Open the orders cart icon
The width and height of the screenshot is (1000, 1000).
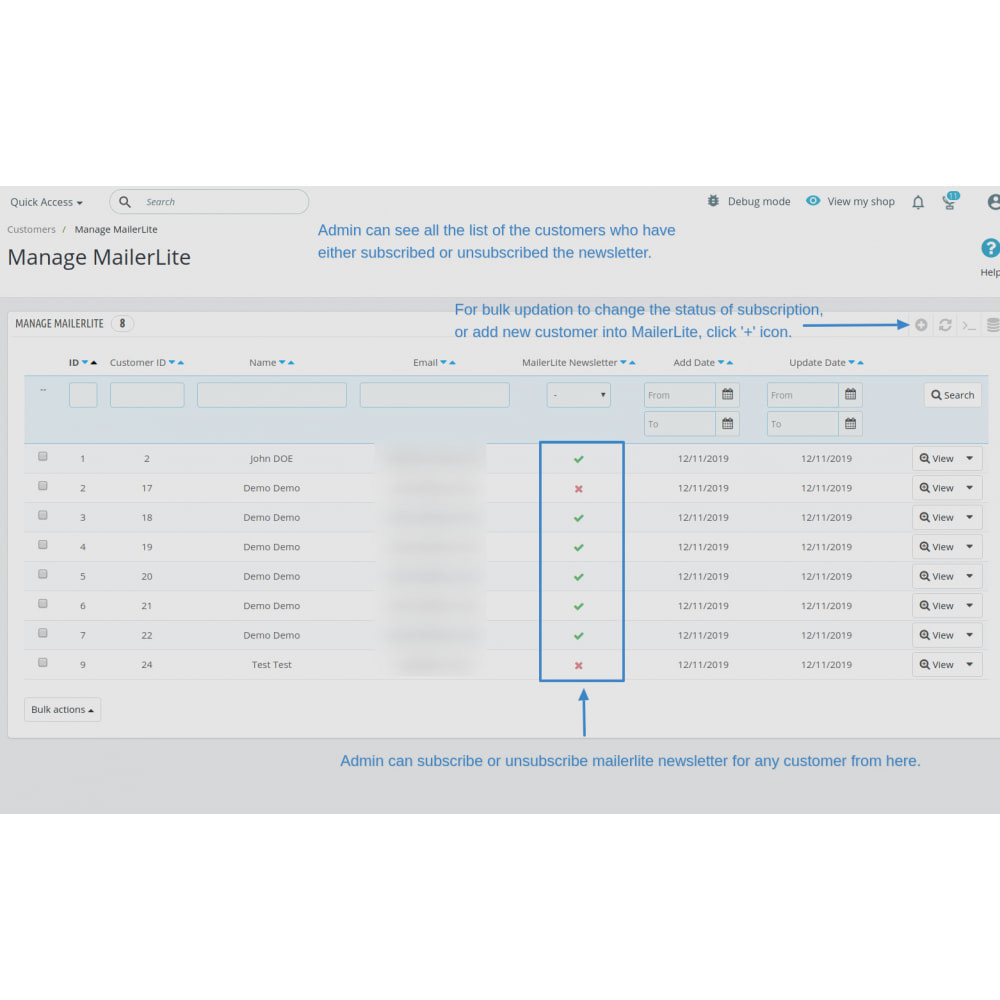click(x=950, y=202)
